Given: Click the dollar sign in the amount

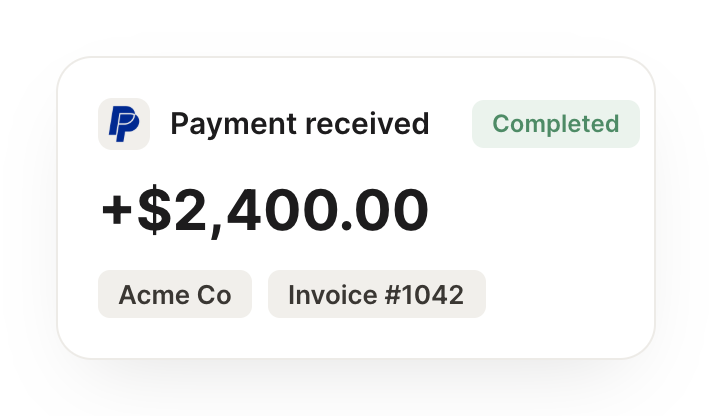Looking at the screenshot, I should click(x=154, y=210).
